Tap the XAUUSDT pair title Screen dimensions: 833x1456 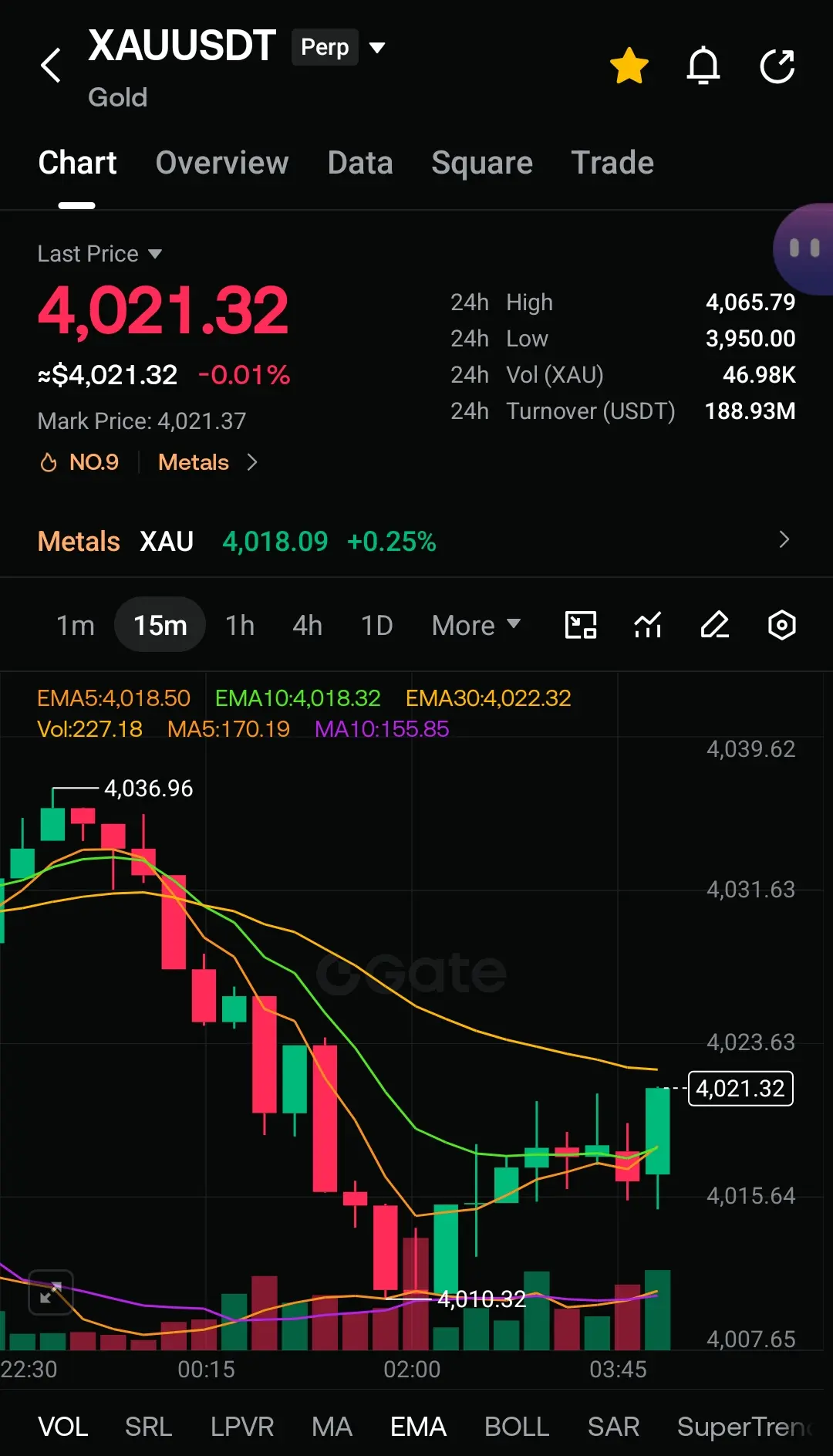click(x=182, y=46)
